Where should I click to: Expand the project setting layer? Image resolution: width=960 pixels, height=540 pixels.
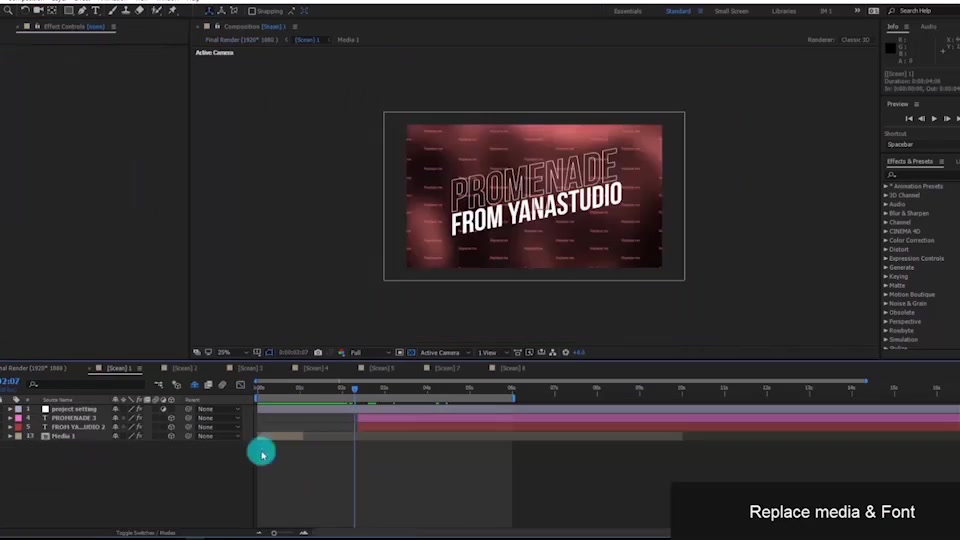coord(10,409)
